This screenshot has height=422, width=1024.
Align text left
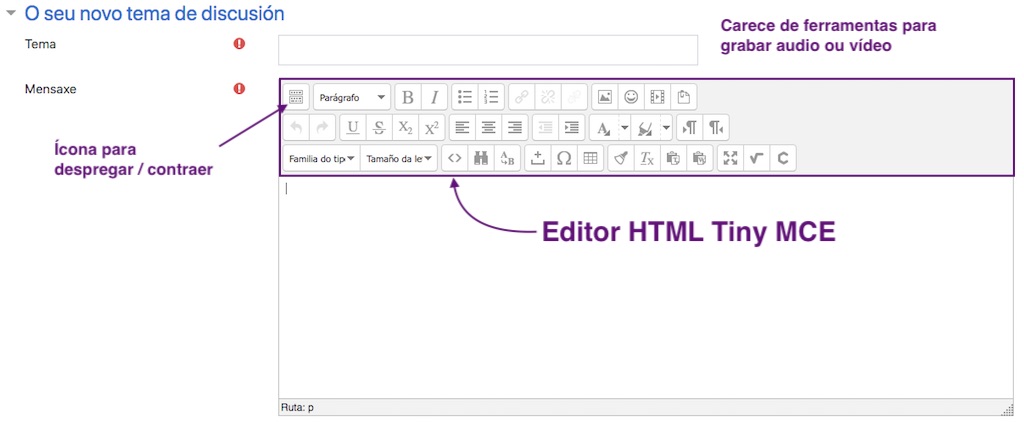coord(462,128)
